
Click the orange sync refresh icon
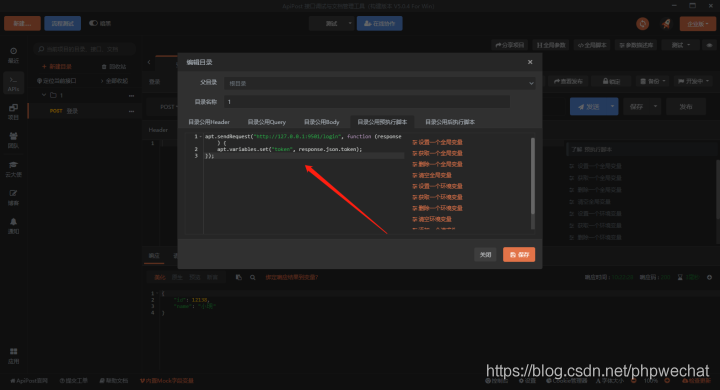tap(642, 23)
